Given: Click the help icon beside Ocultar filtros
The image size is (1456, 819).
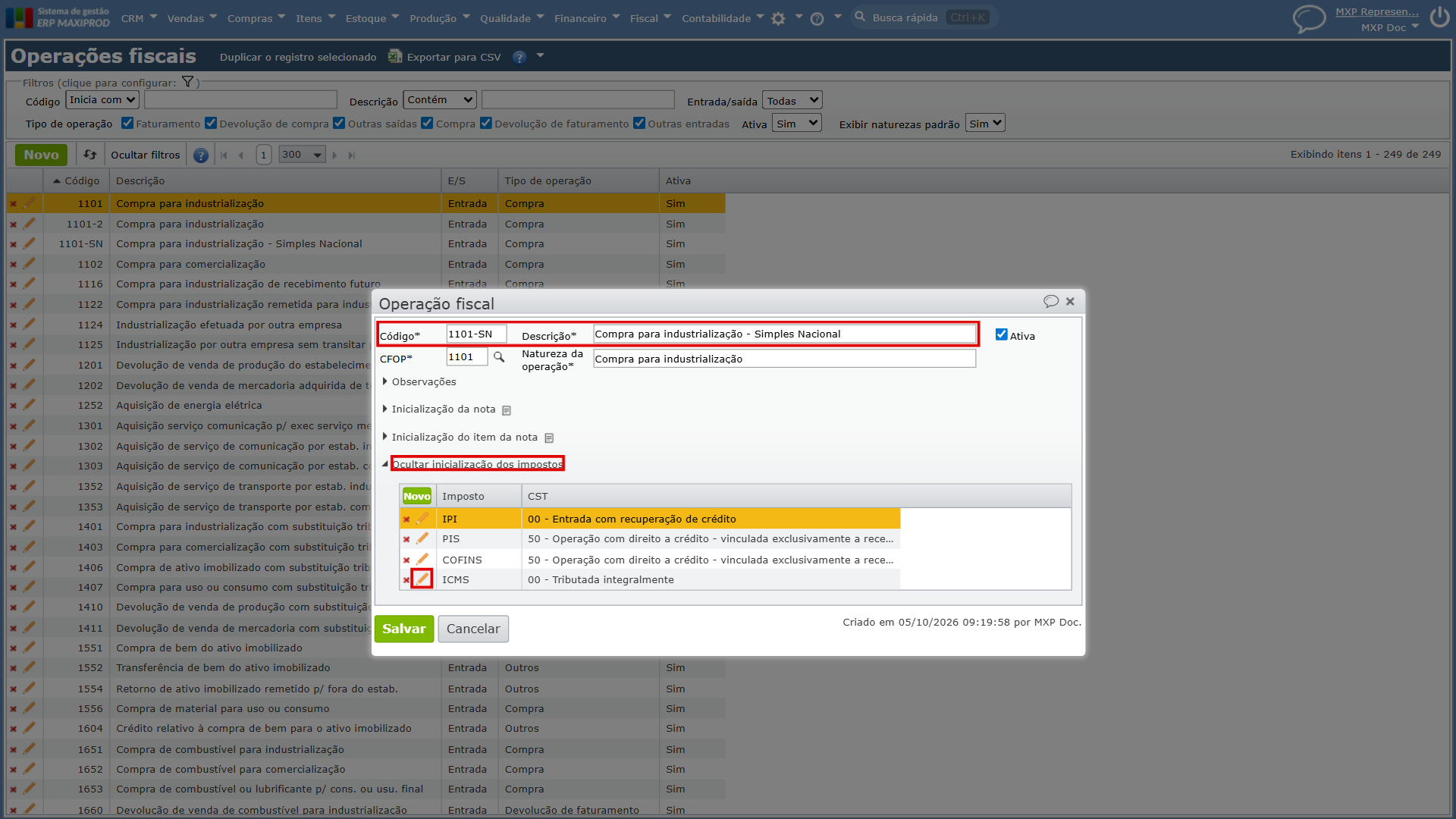Looking at the screenshot, I should click(x=200, y=155).
